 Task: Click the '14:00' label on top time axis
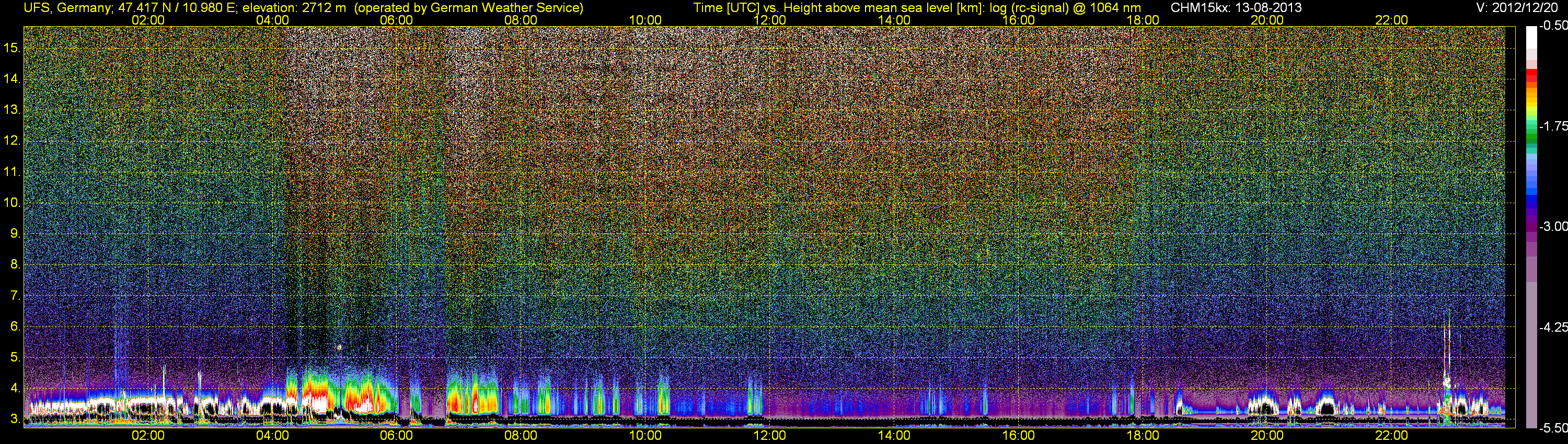[894, 20]
